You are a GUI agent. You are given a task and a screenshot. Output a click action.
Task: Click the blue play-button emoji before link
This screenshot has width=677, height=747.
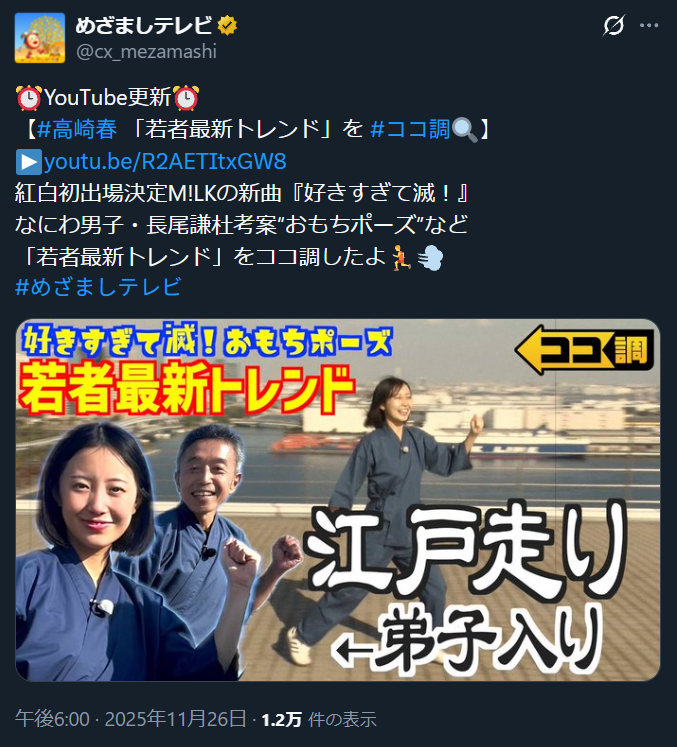(x=29, y=162)
